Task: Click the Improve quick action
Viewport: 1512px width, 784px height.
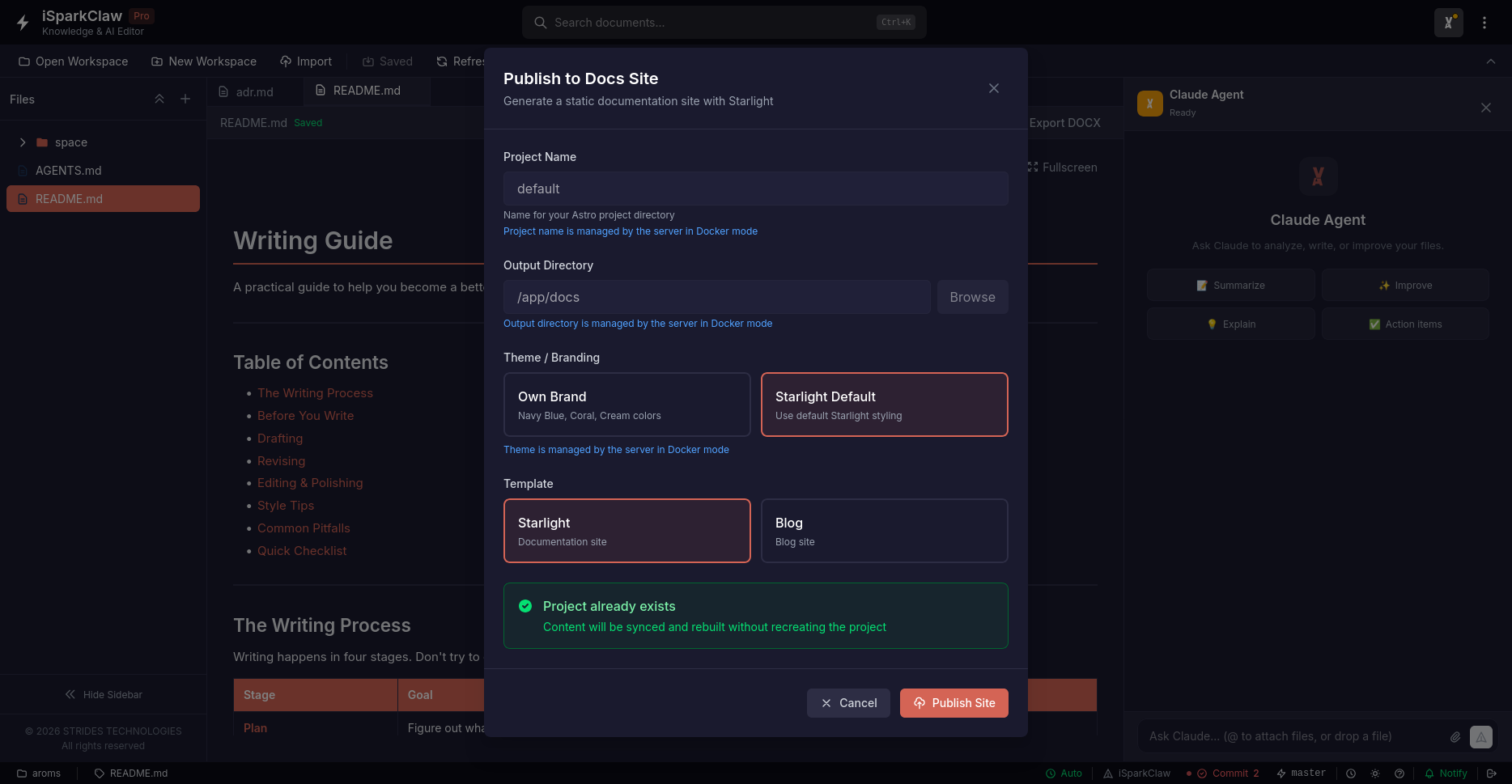Action: pyautogui.click(x=1406, y=286)
